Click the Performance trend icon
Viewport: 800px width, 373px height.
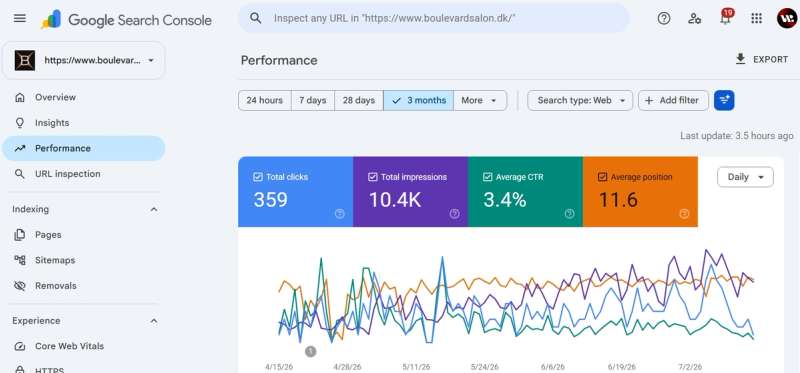click(x=20, y=148)
